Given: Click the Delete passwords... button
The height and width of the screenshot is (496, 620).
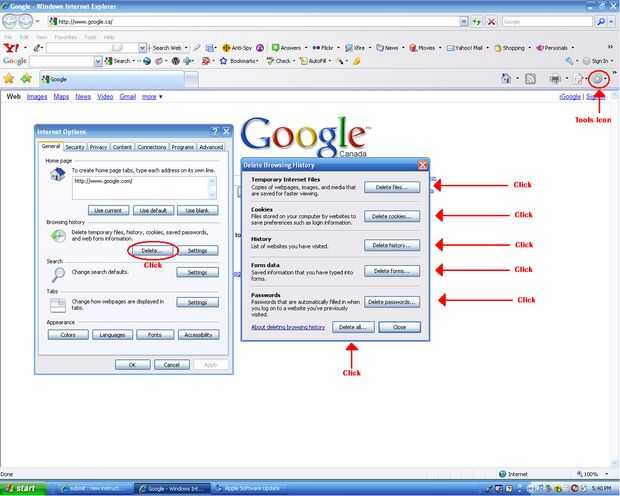Looking at the screenshot, I should point(391,302).
